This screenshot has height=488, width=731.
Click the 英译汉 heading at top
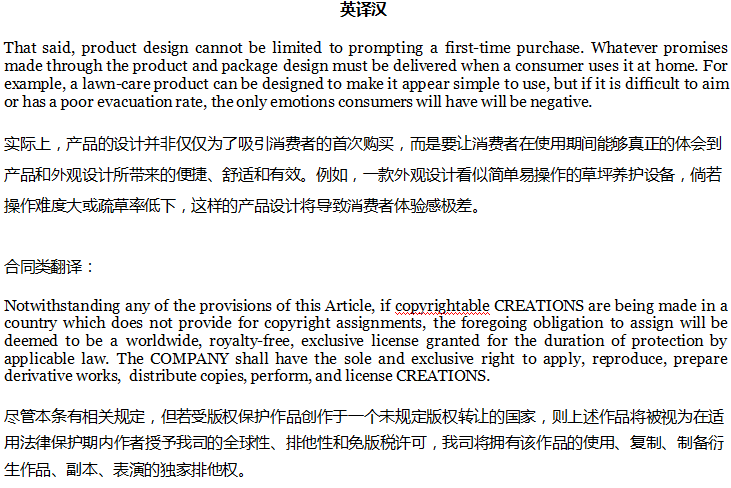[364, 11]
